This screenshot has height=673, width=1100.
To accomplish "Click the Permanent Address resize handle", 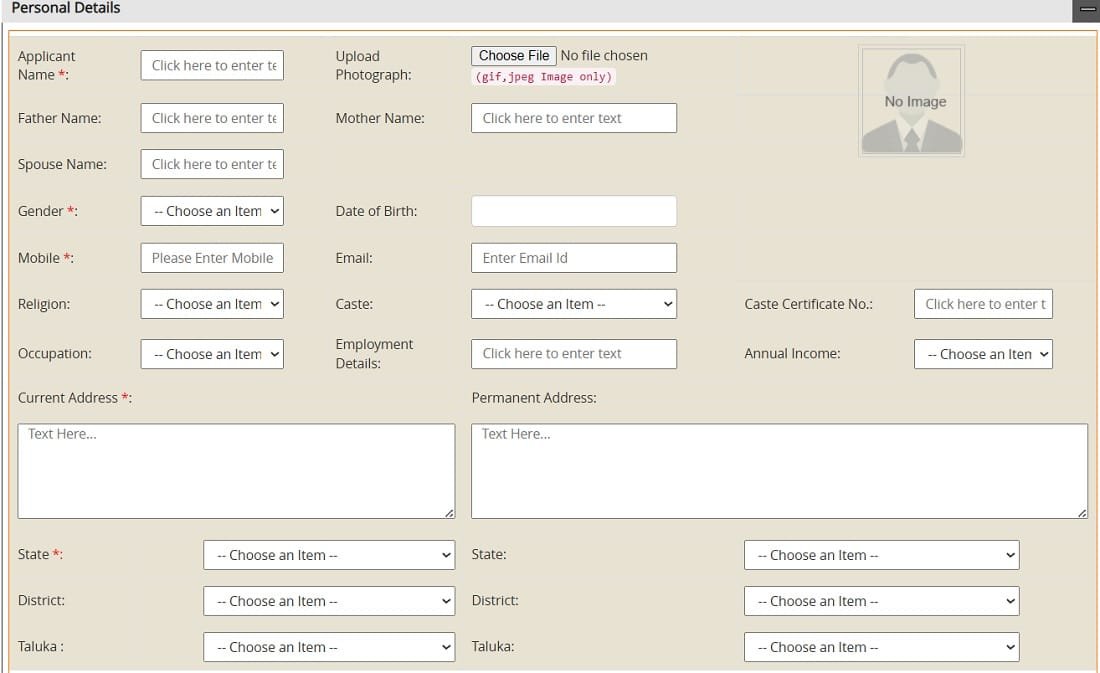I will tap(1082, 513).
